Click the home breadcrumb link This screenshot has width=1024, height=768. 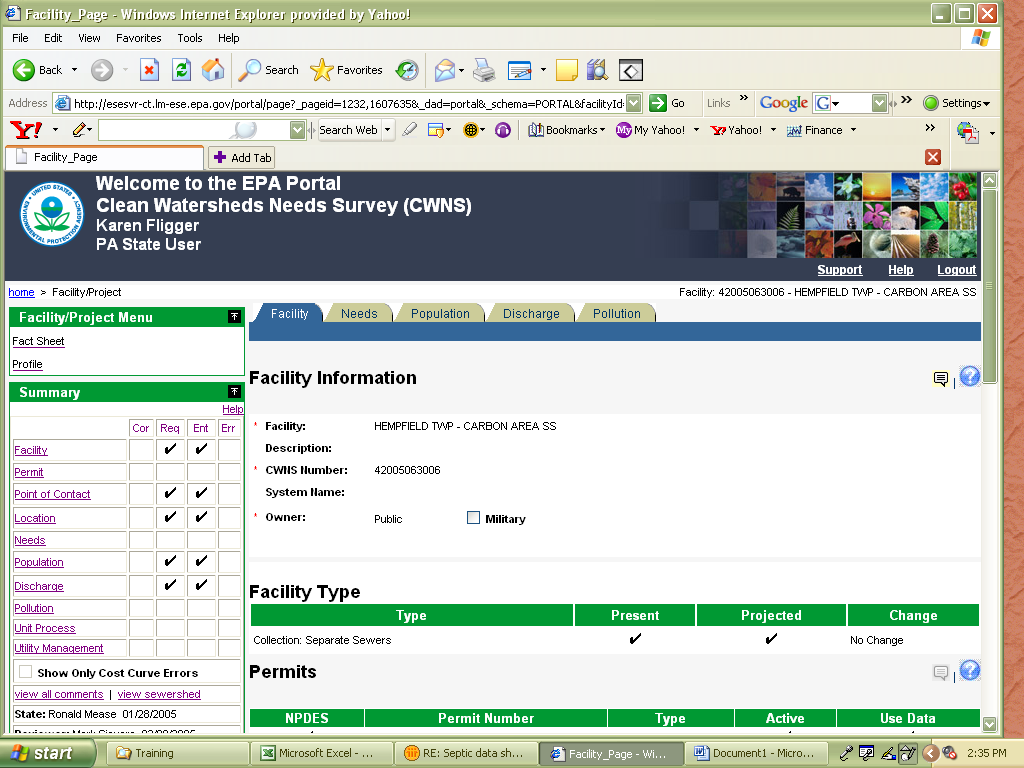click(21, 292)
